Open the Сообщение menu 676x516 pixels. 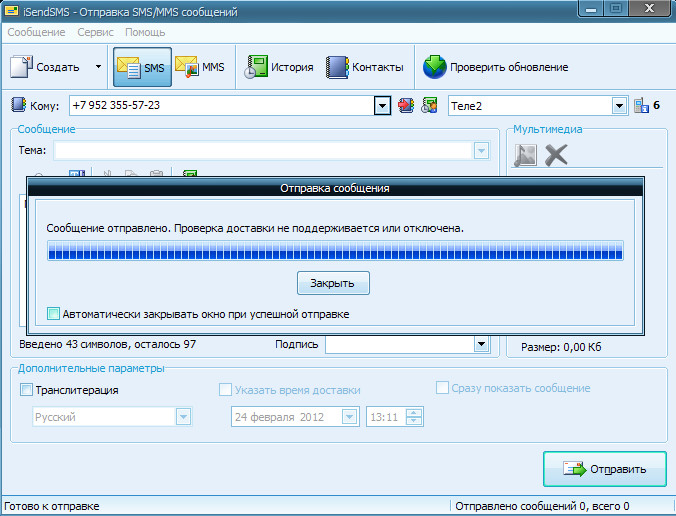(x=36, y=32)
